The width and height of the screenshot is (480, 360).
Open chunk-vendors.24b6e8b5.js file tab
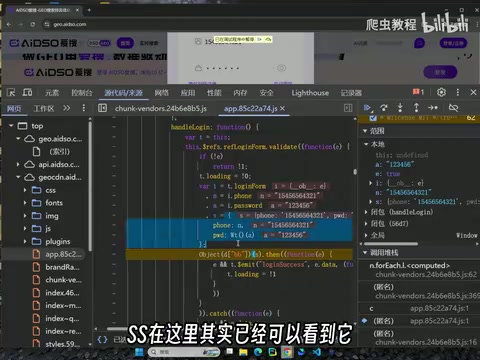click(x=161, y=108)
